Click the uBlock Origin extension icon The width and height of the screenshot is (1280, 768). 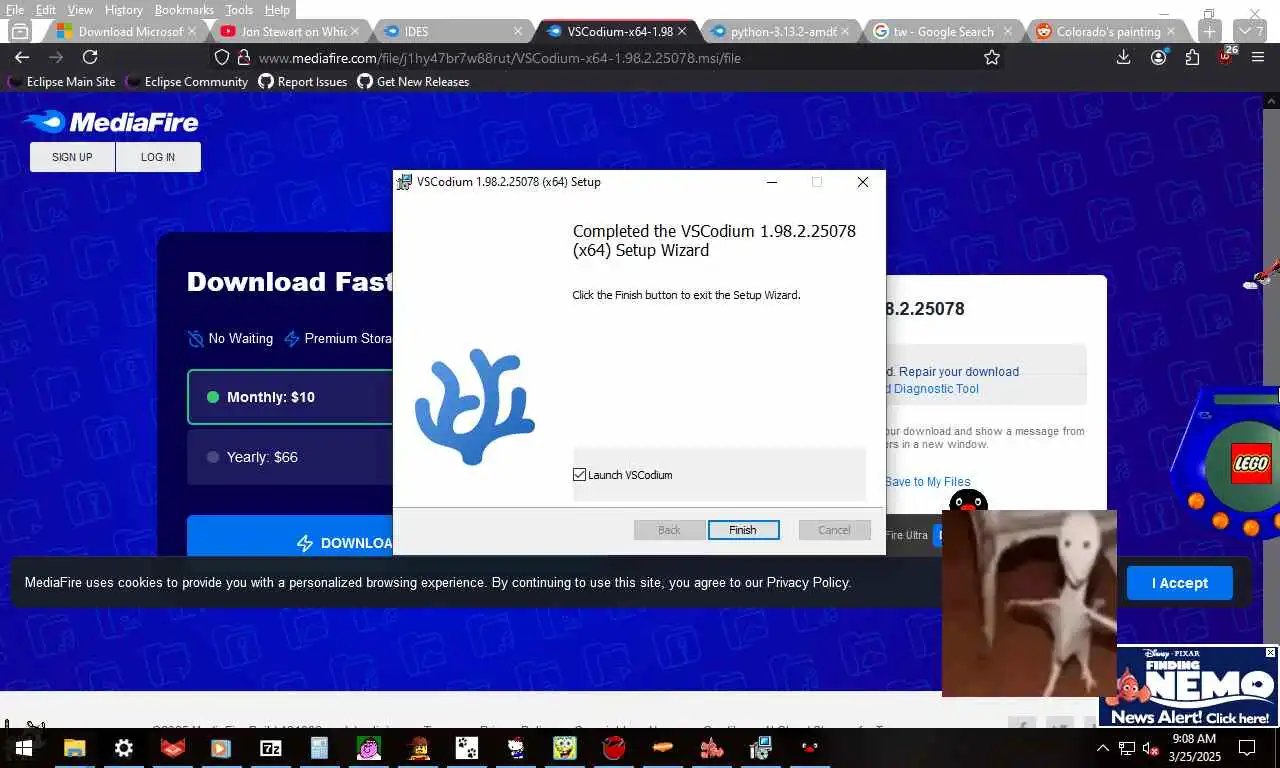point(1226,56)
